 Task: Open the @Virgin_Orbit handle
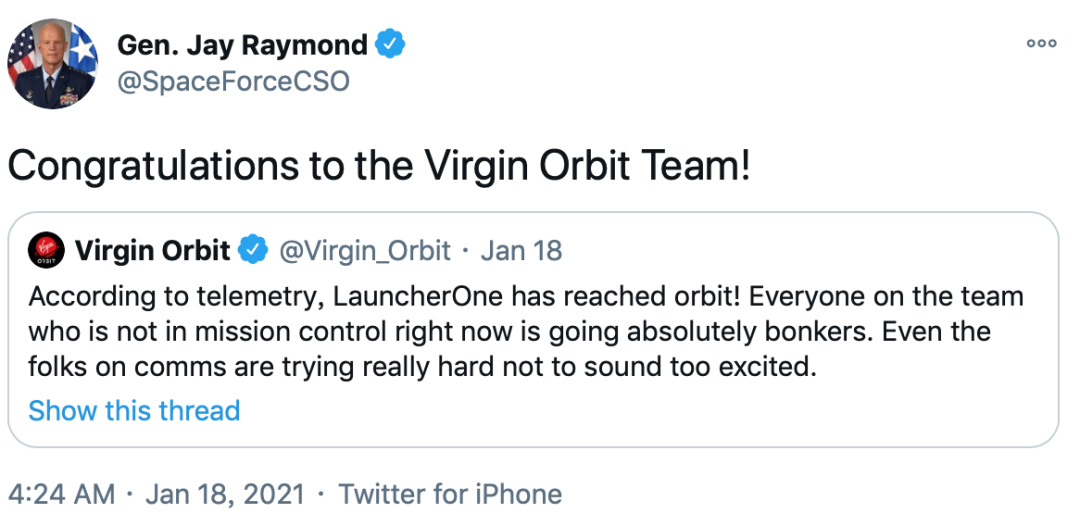coord(365,250)
